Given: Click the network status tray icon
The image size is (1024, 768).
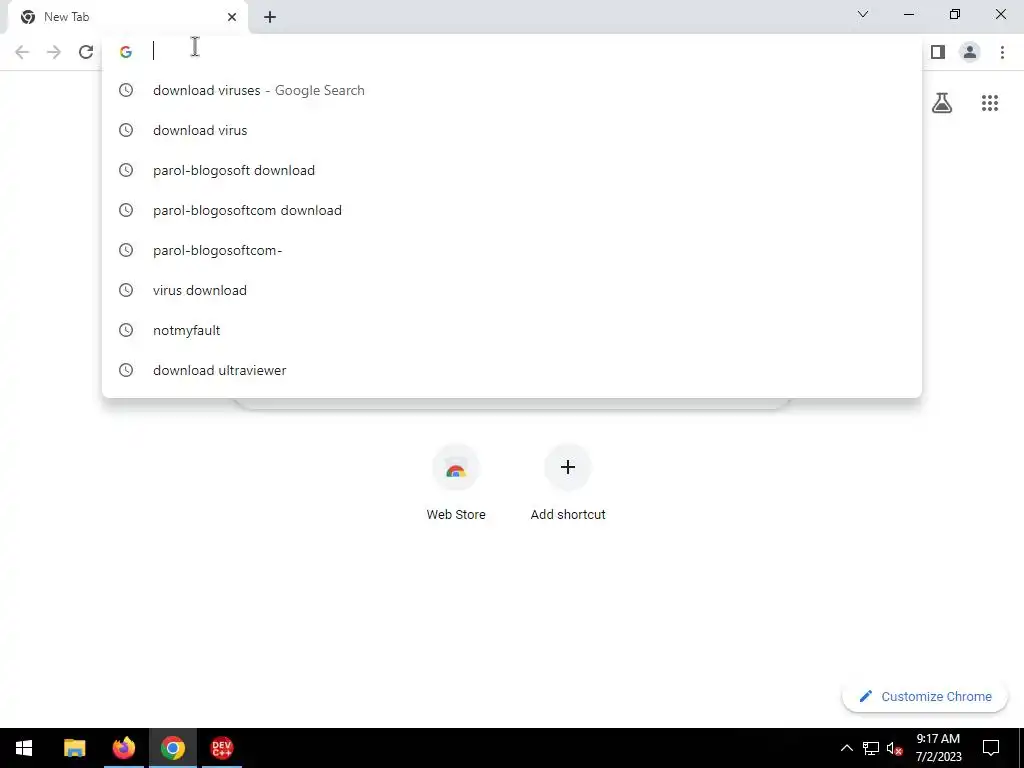Looking at the screenshot, I should (871, 748).
